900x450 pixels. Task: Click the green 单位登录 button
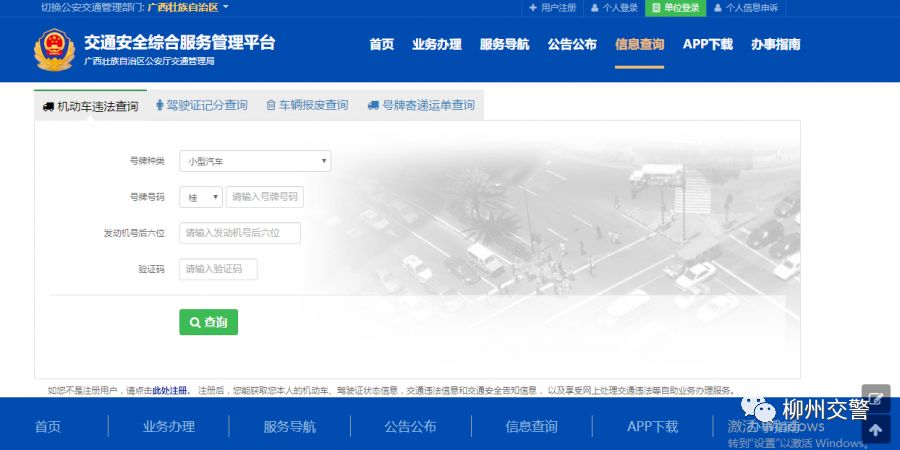[676, 8]
